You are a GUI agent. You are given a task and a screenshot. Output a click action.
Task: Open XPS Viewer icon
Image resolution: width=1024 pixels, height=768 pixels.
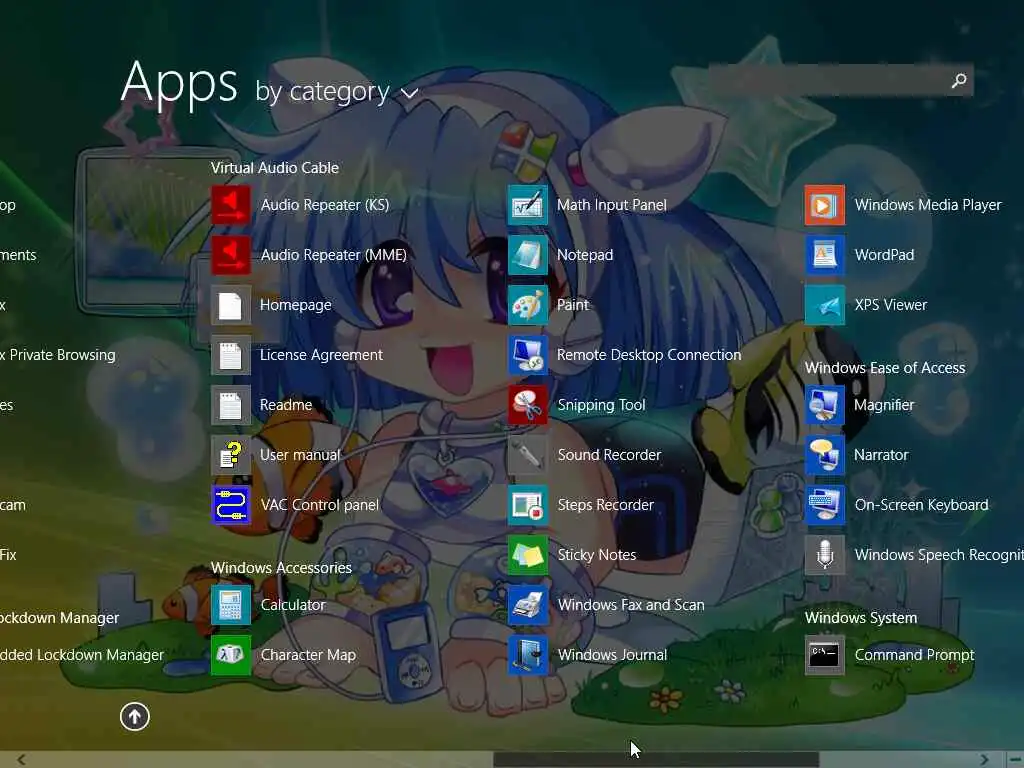coord(825,305)
